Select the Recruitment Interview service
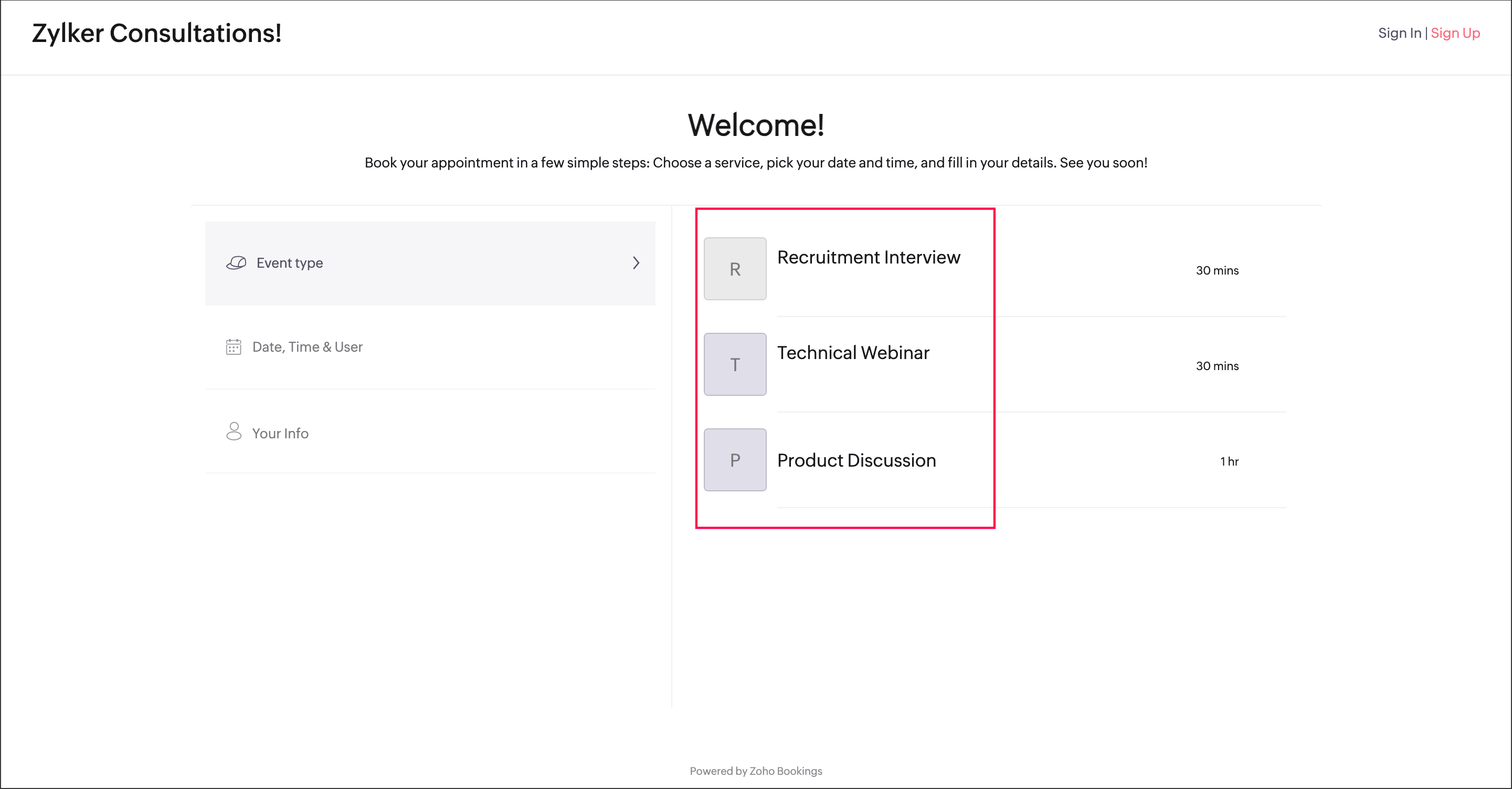 coord(869,257)
